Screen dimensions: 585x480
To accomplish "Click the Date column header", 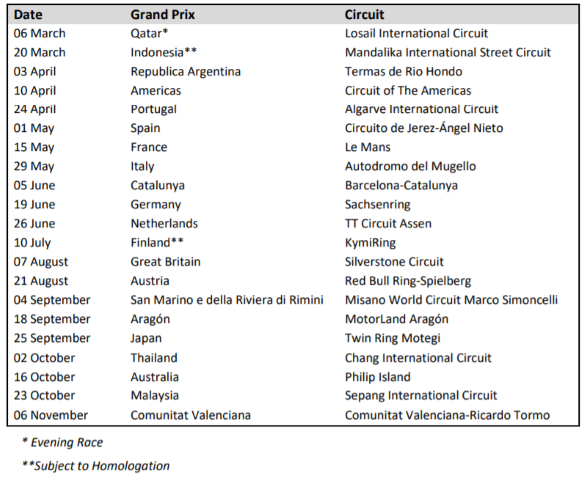I will [x=28, y=15].
